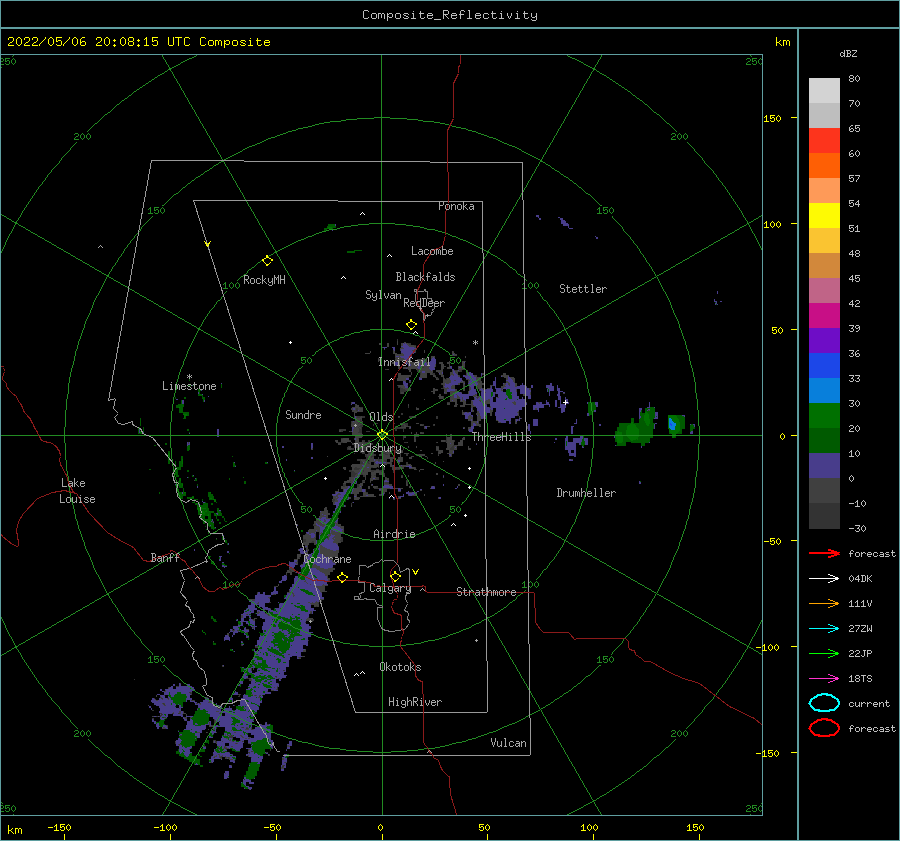Click the Drumheller label

click(586, 493)
